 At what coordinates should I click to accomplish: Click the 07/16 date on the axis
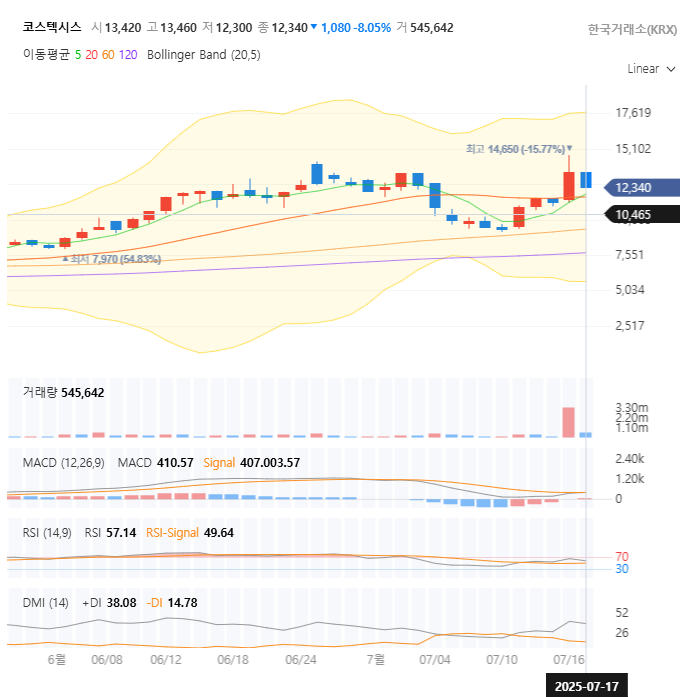click(x=569, y=660)
